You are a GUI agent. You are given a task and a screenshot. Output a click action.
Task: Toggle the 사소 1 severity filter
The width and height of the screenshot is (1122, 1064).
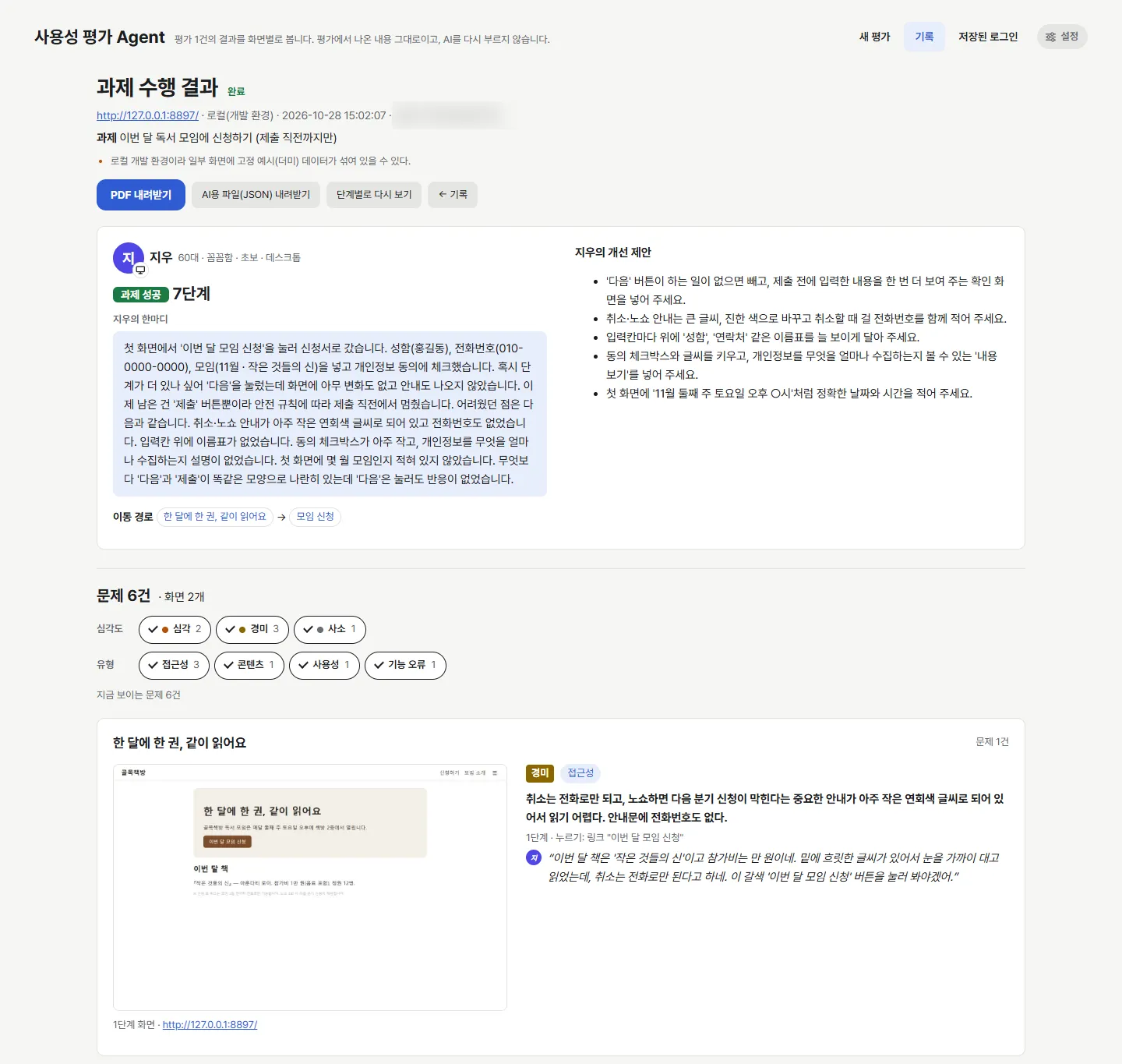coord(330,629)
